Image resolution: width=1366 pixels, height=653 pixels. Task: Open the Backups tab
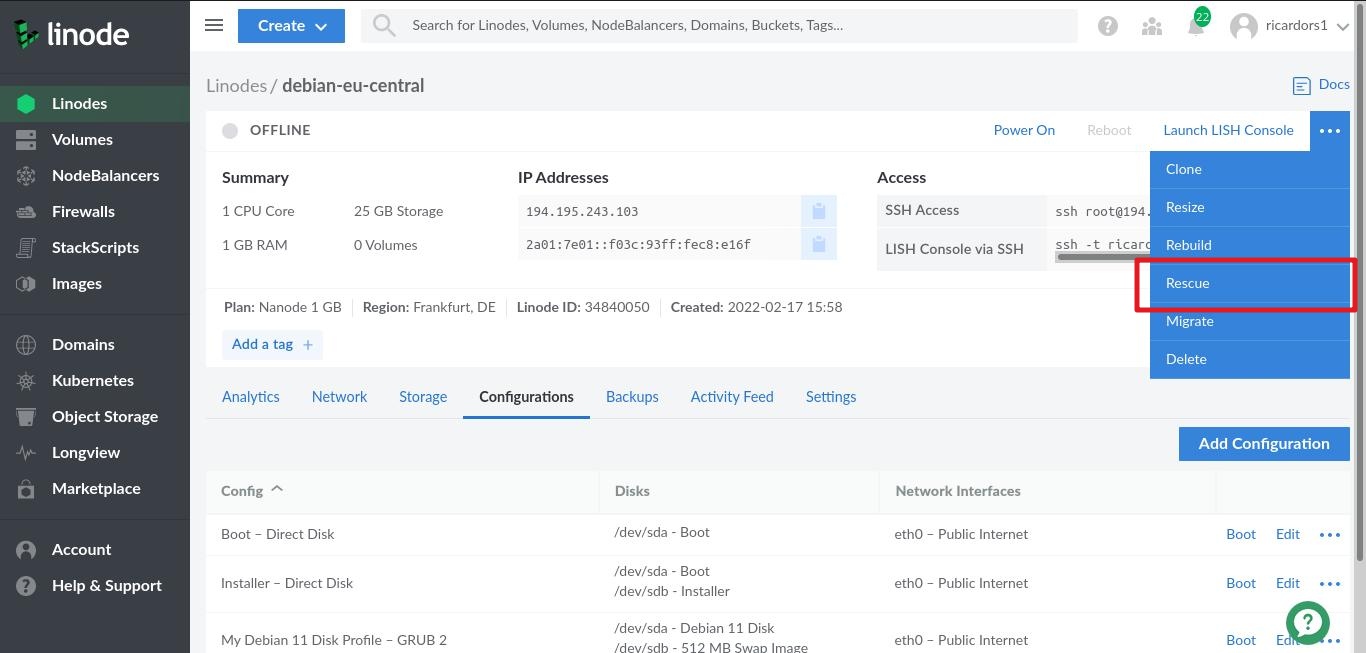(632, 397)
